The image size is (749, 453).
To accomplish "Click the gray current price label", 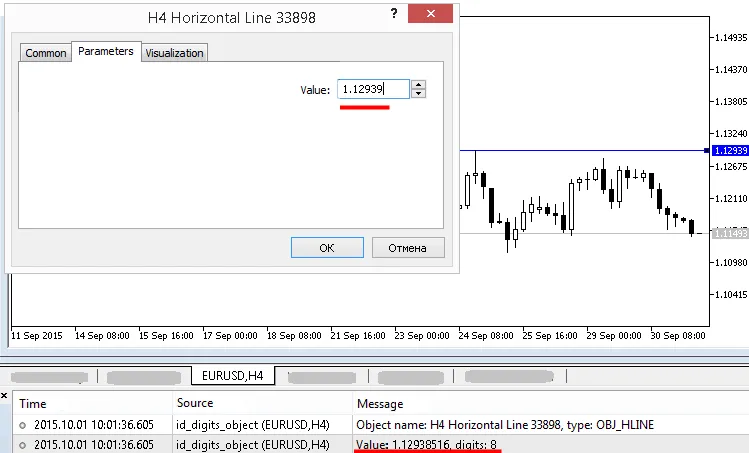I will [x=731, y=233].
